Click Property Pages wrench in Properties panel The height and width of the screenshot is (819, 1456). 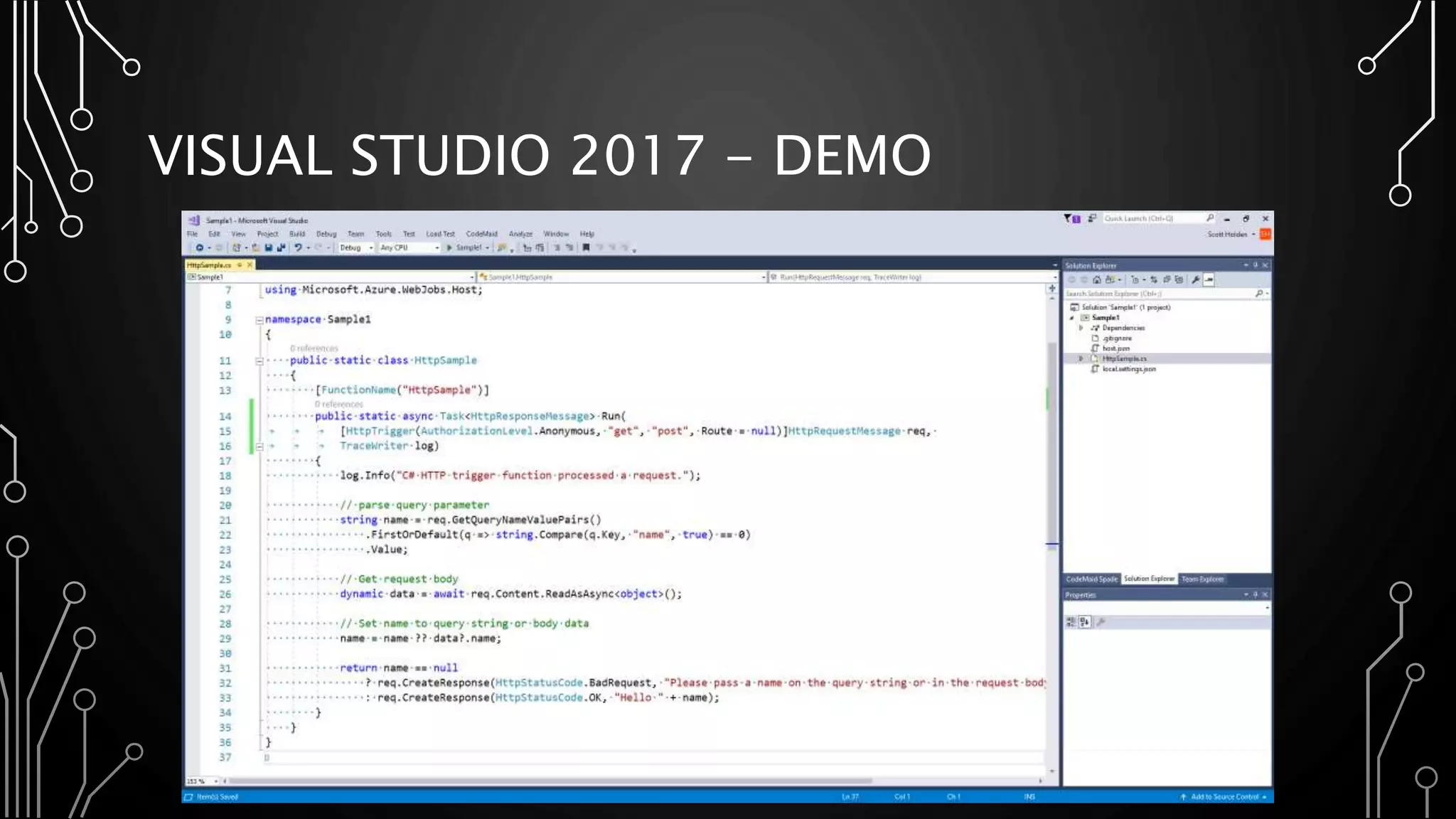tap(1101, 622)
